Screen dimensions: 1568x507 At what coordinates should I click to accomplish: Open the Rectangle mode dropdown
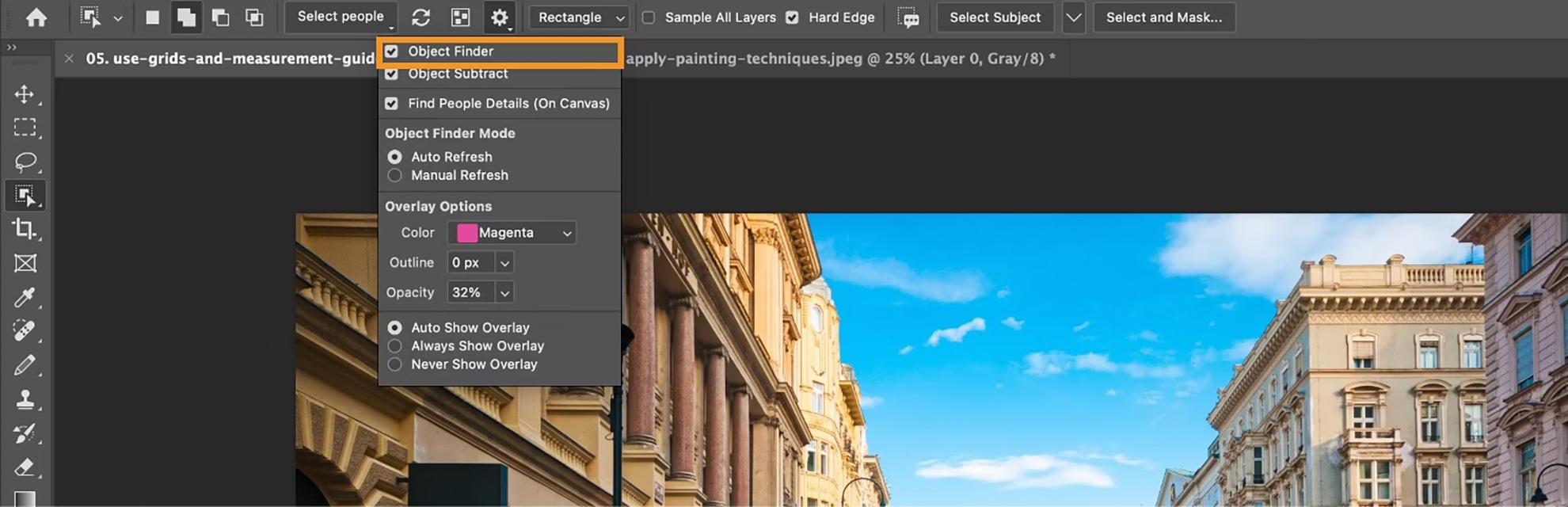point(580,17)
